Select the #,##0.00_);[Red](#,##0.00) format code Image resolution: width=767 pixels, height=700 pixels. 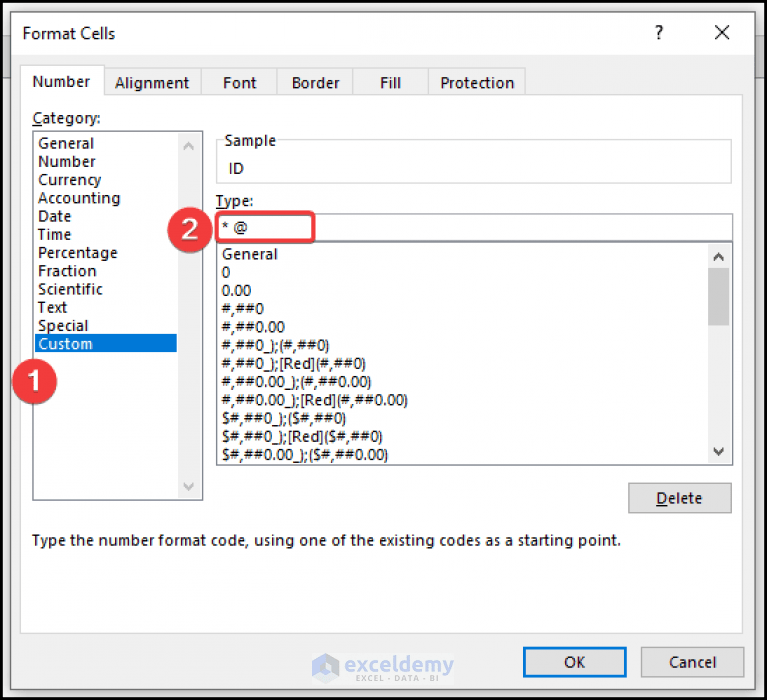[462, 400]
